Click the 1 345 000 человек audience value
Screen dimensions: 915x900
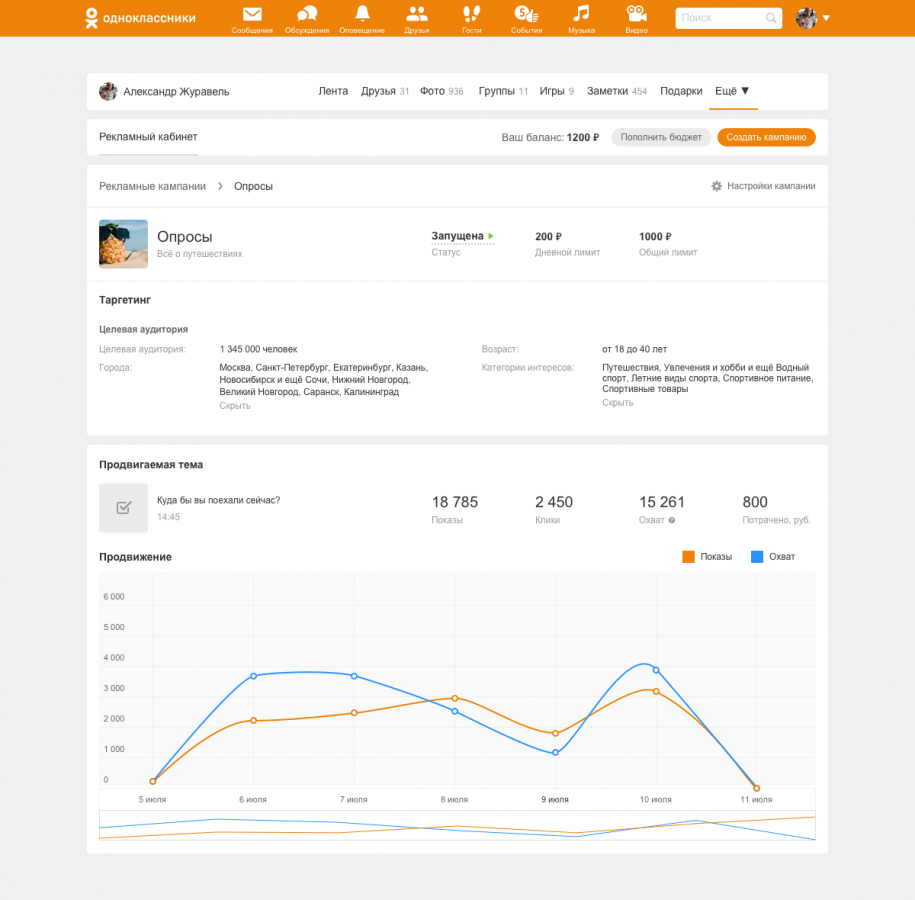pos(259,349)
